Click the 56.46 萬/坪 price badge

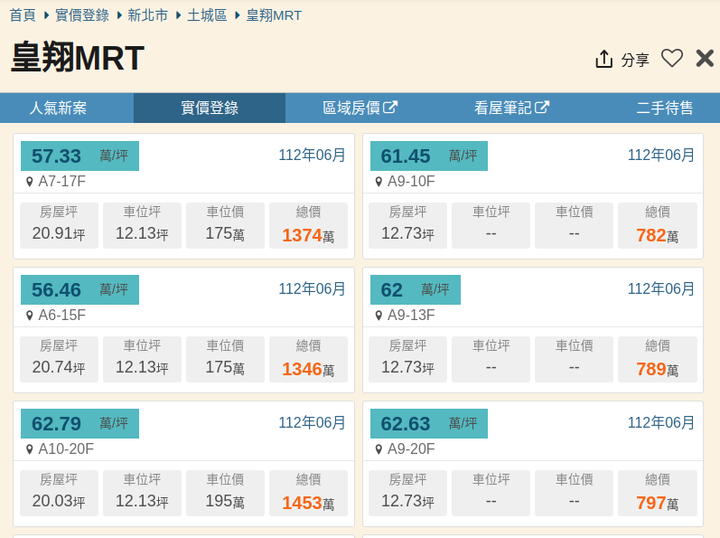point(80,290)
